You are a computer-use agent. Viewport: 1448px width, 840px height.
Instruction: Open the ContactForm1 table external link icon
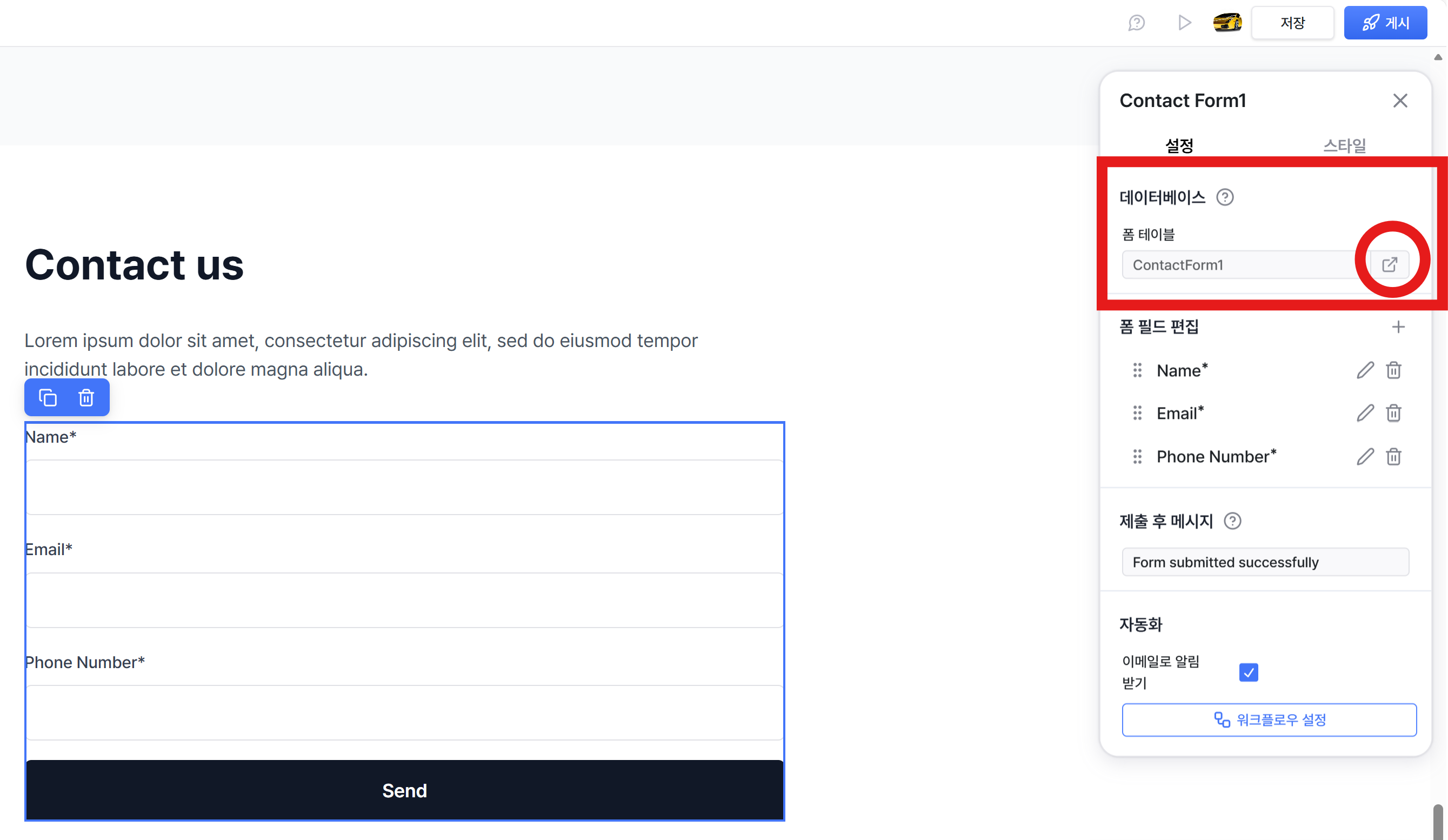(1390, 264)
